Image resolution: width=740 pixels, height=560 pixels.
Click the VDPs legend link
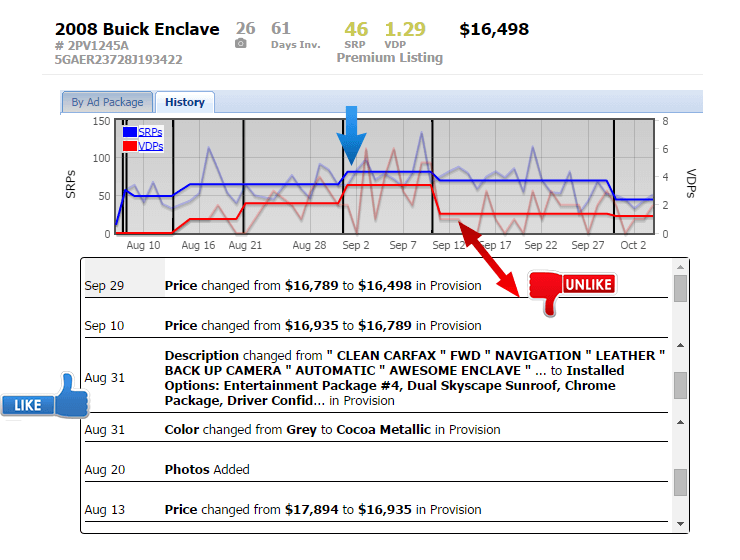point(151,146)
